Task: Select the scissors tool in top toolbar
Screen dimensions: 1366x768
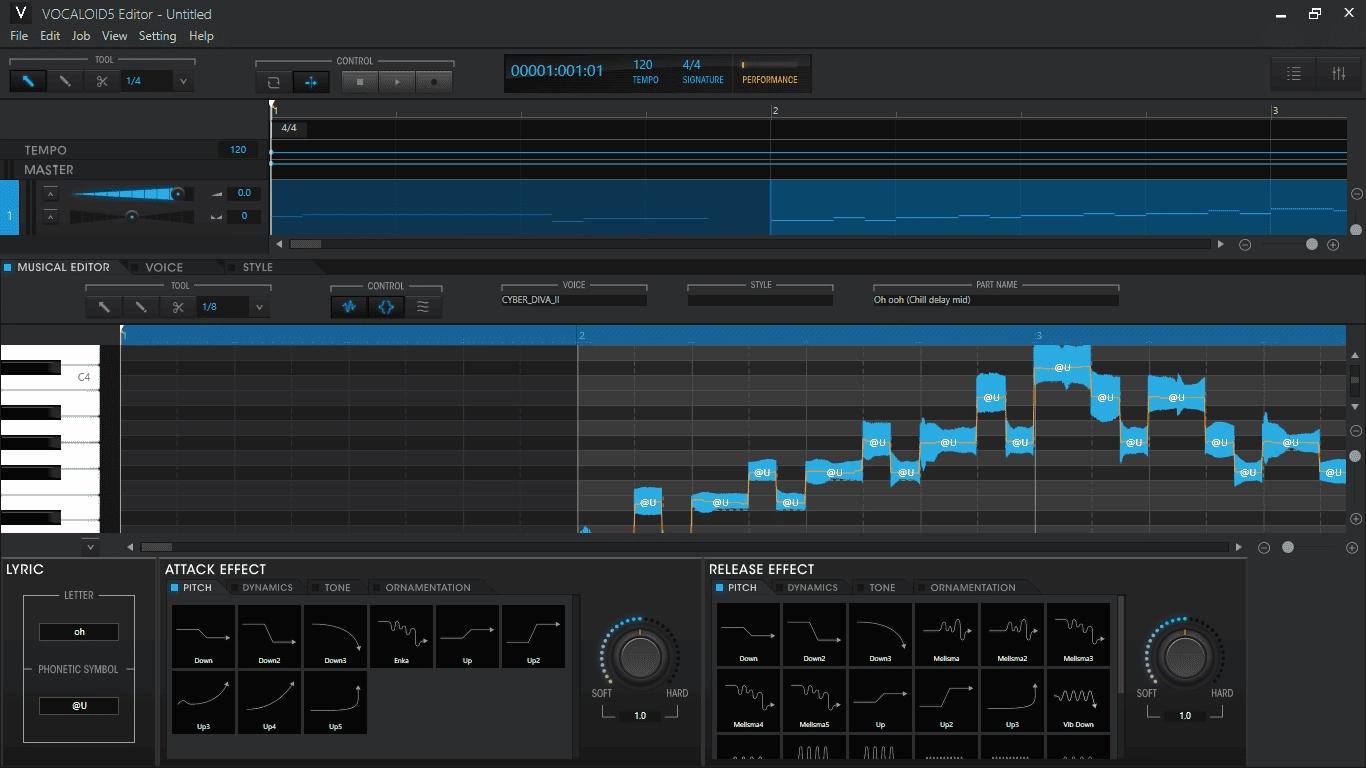Action: click(x=102, y=81)
